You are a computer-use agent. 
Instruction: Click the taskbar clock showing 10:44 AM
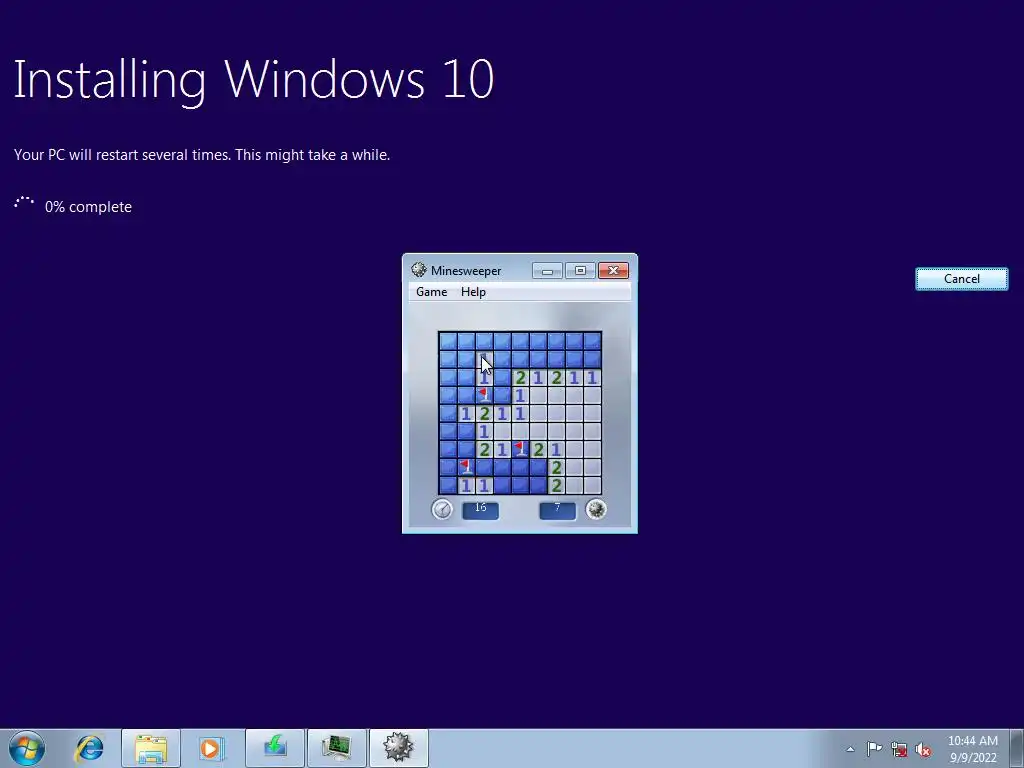[x=972, y=748]
